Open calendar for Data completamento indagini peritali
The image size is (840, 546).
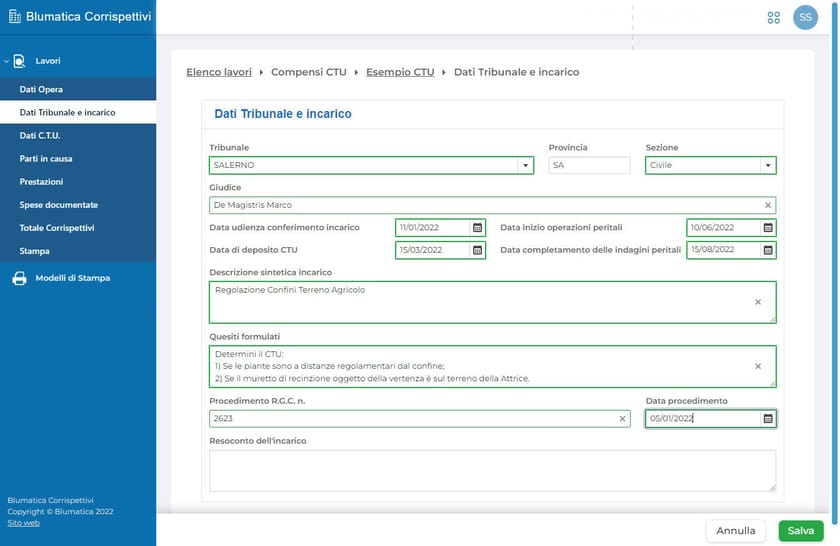click(768, 250)
